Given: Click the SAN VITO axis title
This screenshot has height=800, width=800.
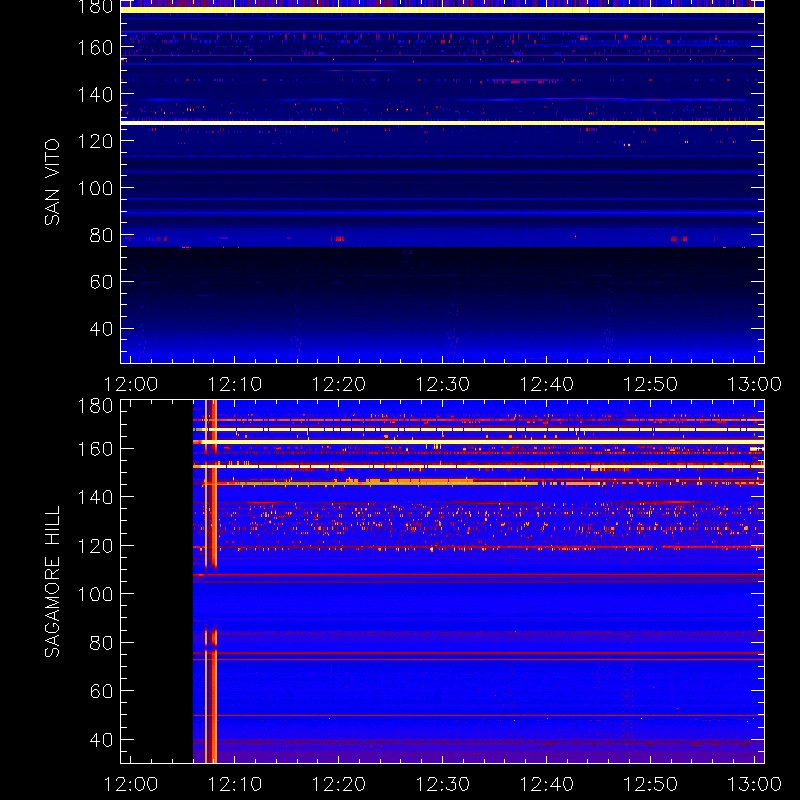Looking at the screenshot, I should point(52,182).
